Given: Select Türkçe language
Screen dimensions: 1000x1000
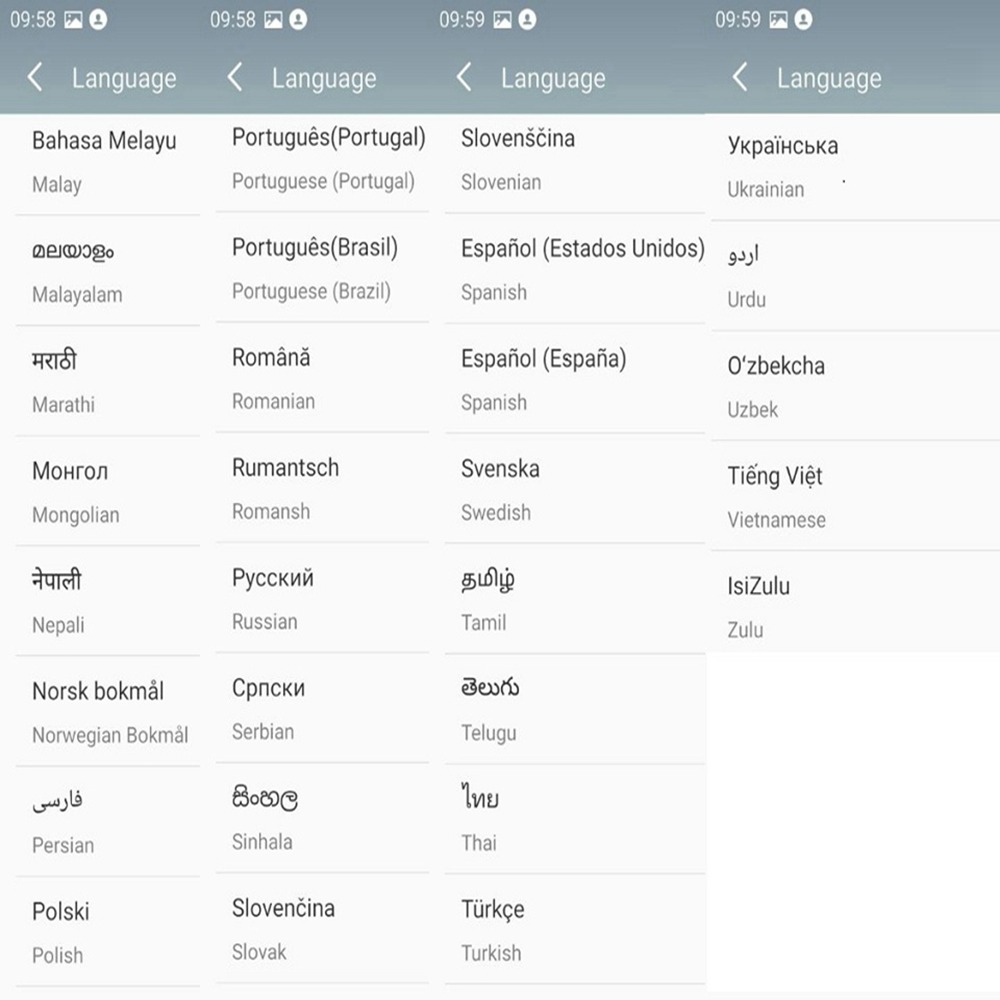Looking at the screenshot, I should [x=493, y=929].
